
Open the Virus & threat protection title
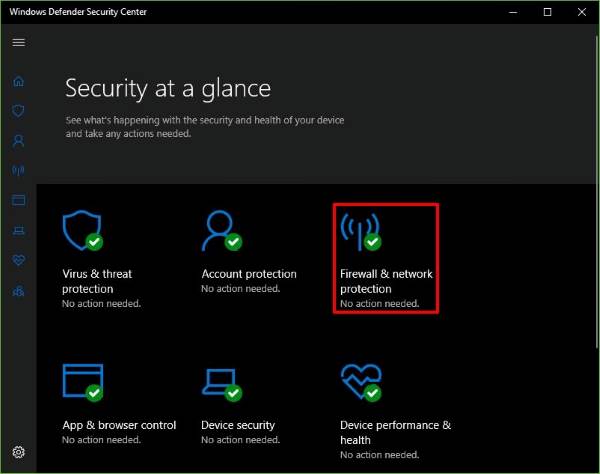97,281
